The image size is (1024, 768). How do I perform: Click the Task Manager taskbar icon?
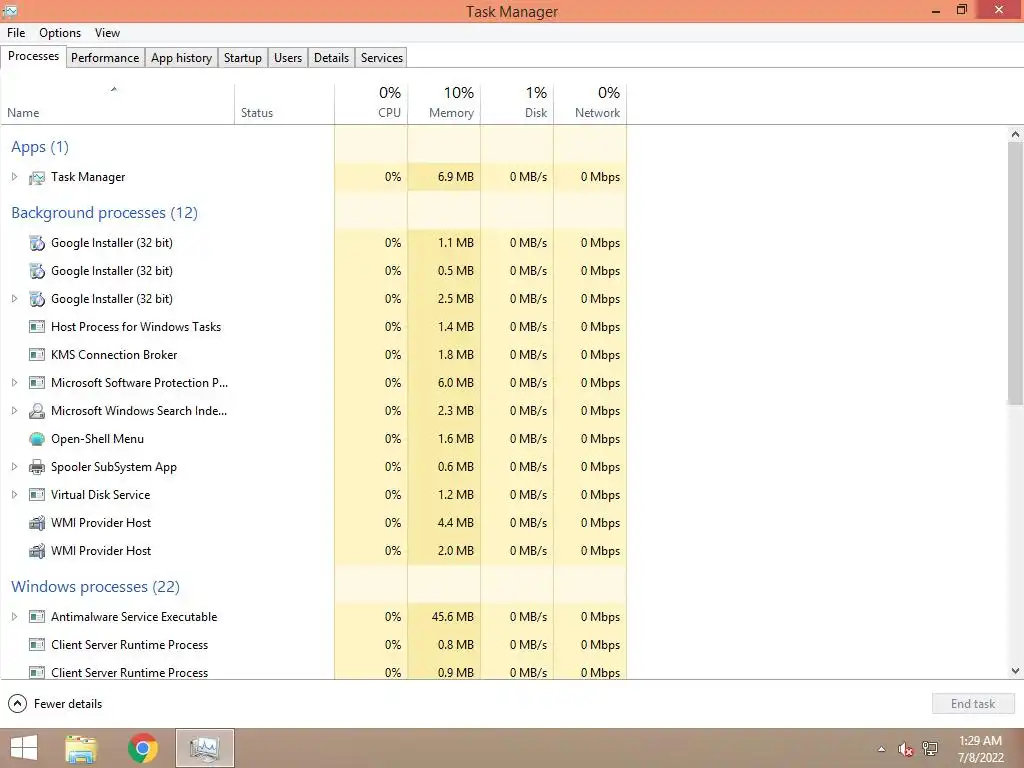click(x=204, y=748)
